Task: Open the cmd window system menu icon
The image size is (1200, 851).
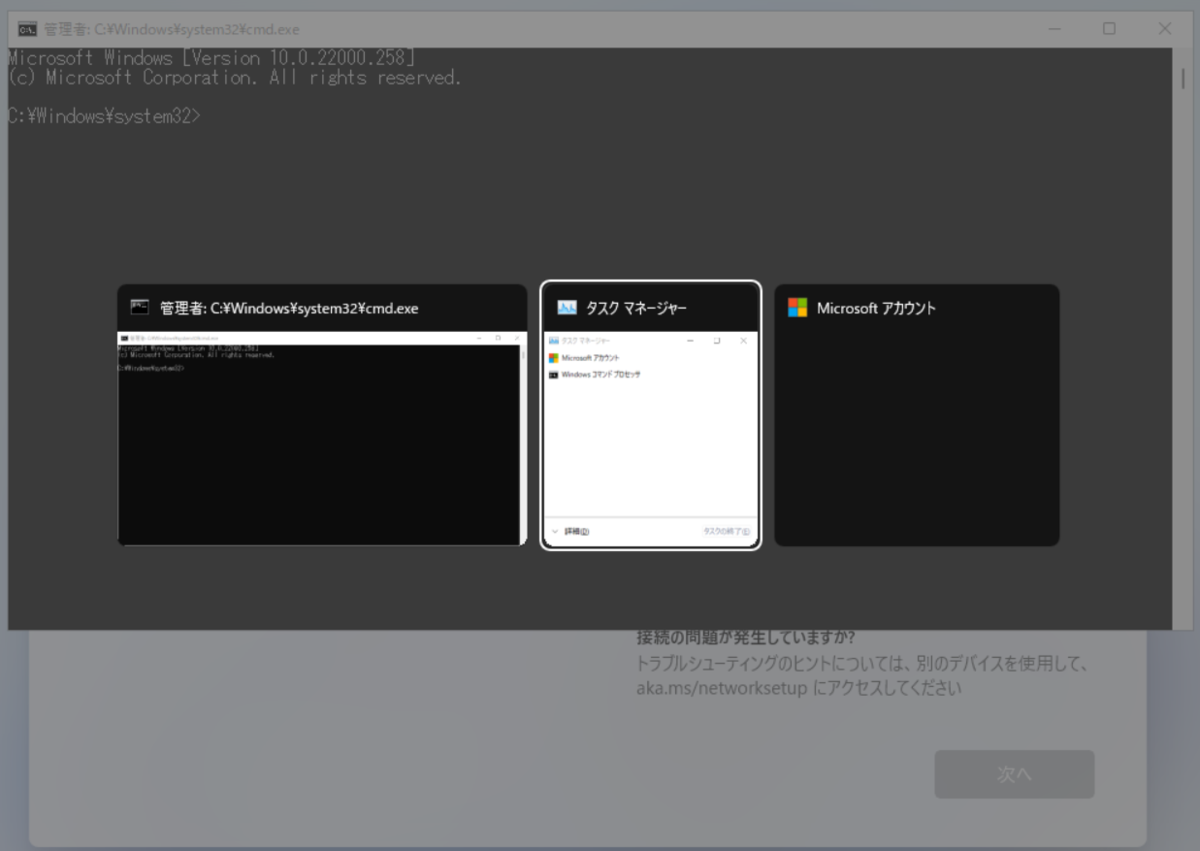Action: 28,29
